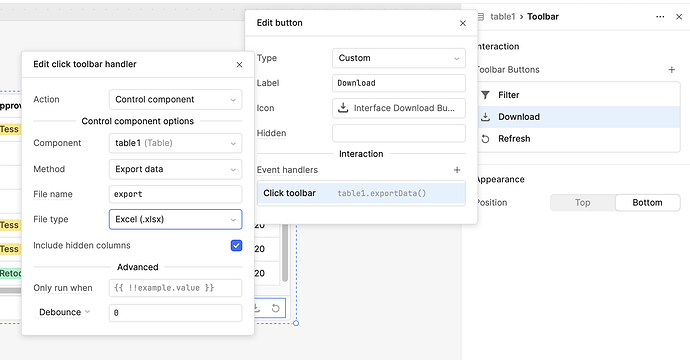This screenshot has height=360, width=690.
Task: Open the Icon picker showing Interface Download
Action: pos(399,108)
